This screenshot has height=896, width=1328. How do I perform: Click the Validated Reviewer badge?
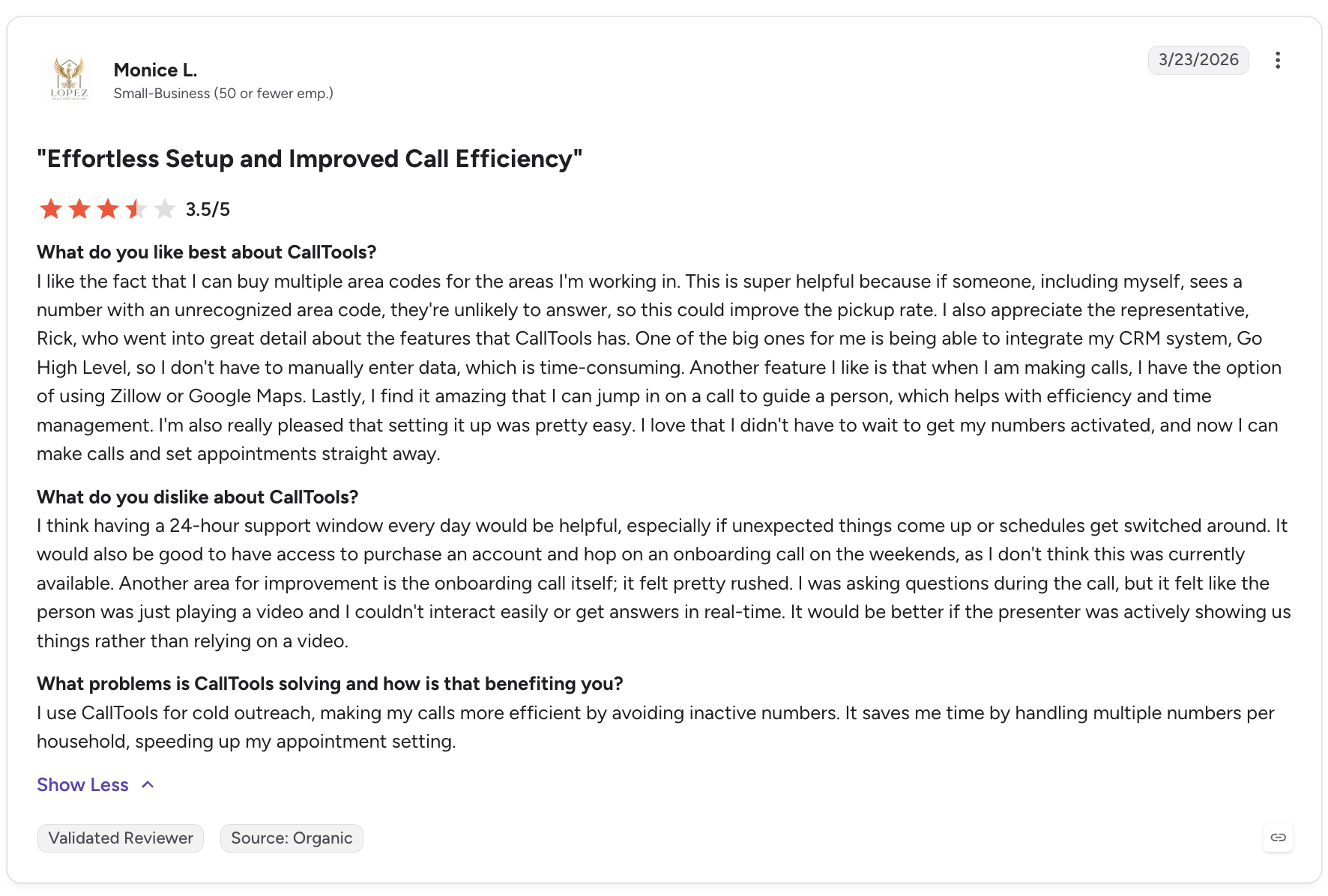121,838
